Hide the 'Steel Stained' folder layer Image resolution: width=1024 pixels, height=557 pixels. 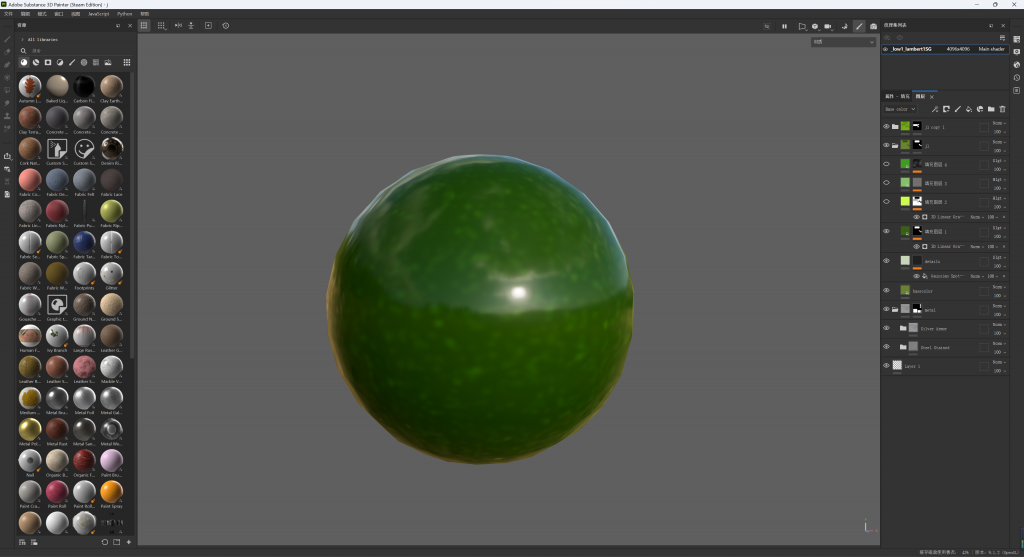[x=886, y=347]
